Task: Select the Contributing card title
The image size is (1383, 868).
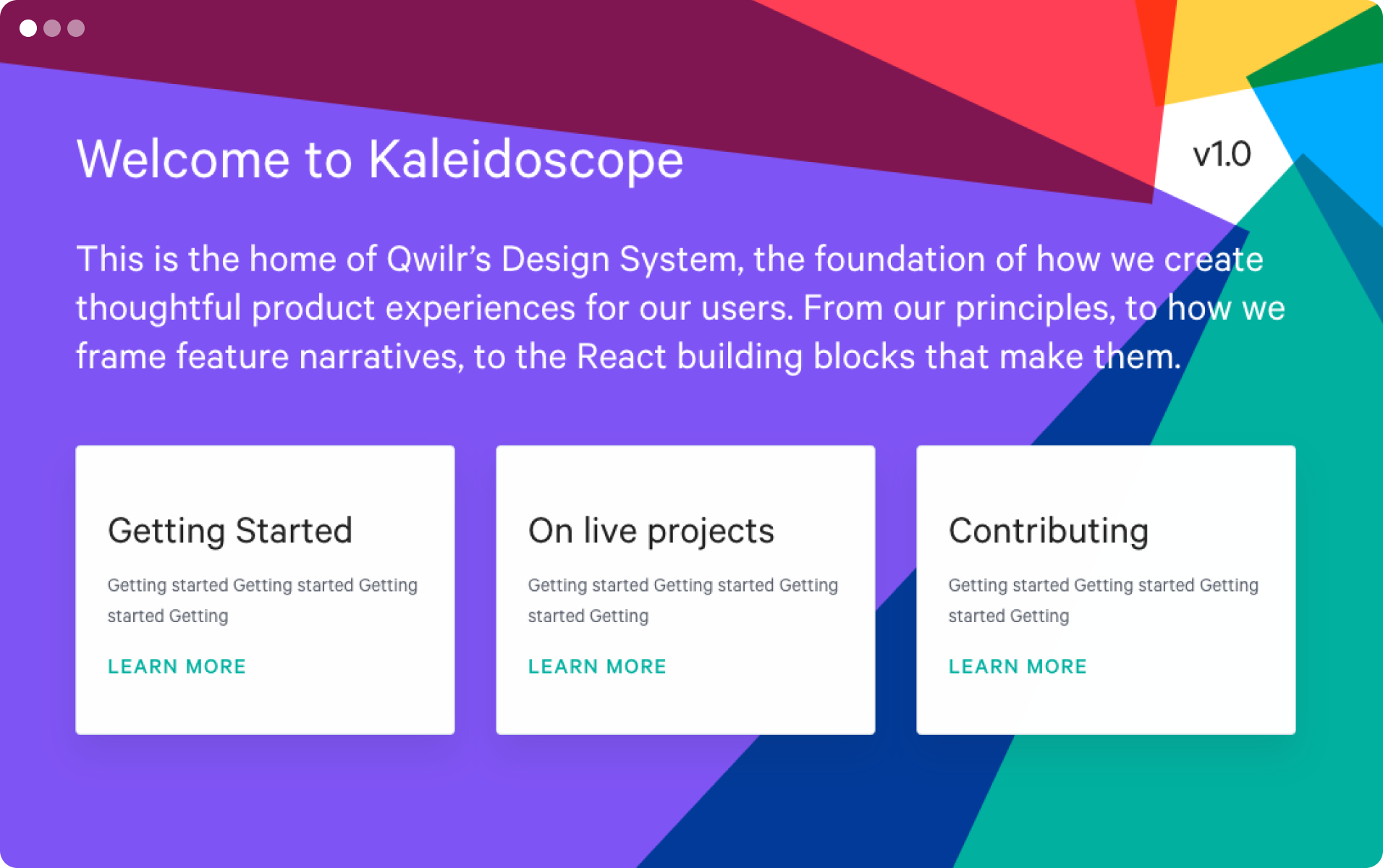Action: [x=1049, y=531]
